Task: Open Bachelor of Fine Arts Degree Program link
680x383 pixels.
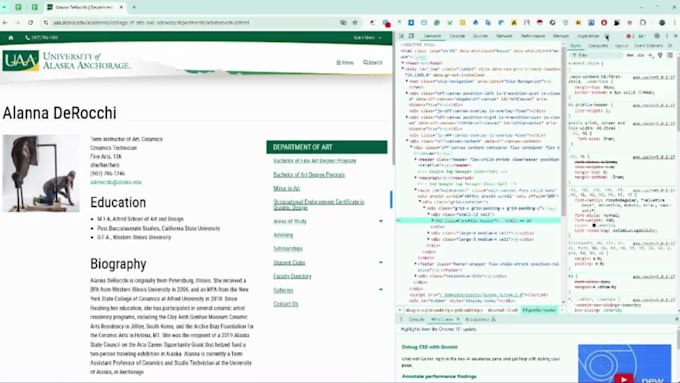Action: [x=314, y=160]
